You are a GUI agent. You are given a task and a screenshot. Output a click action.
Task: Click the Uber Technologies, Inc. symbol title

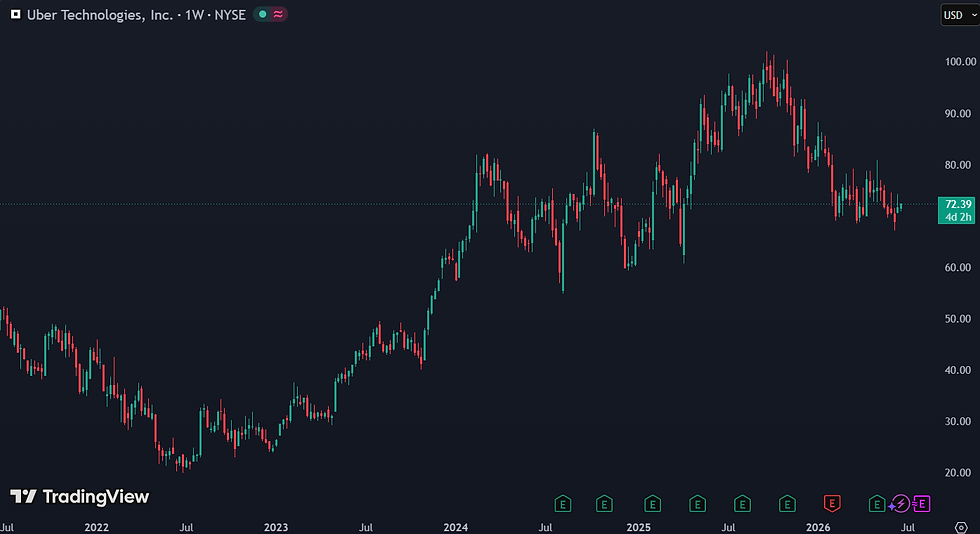coord(100,14)
